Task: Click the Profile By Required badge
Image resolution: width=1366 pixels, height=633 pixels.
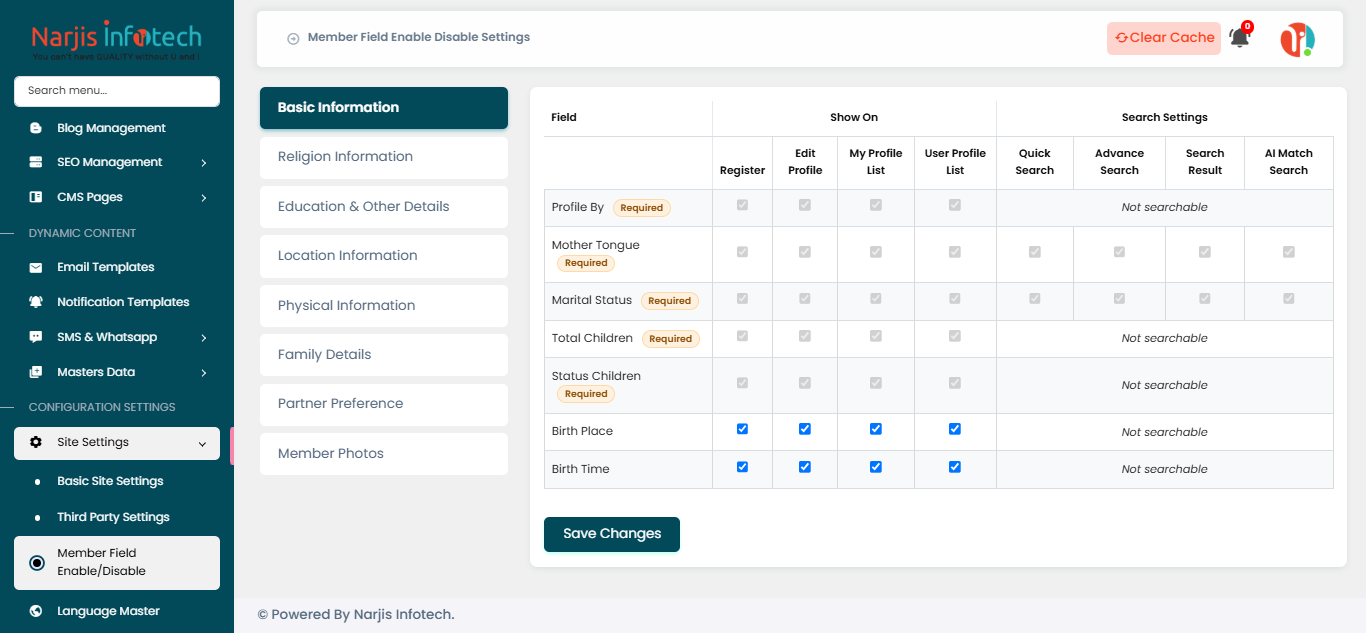Action: coord(642,208)
